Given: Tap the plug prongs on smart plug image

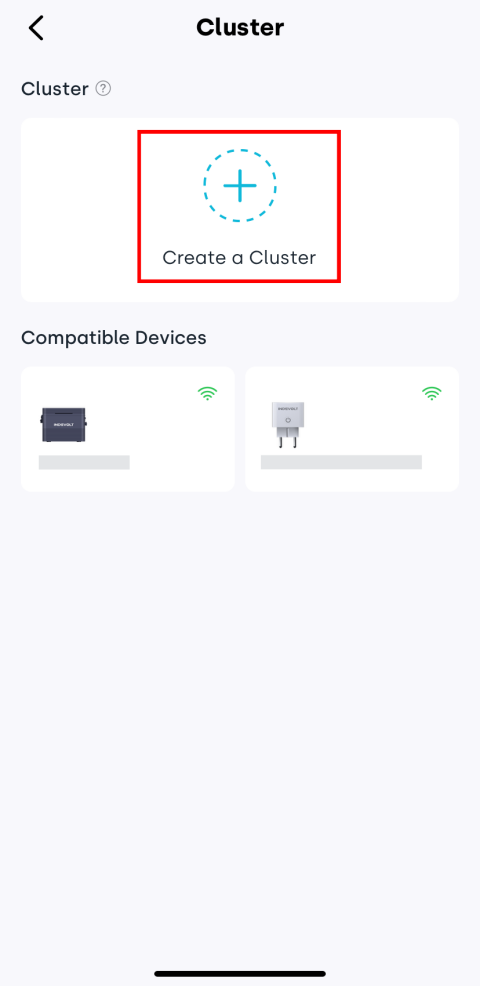Looking at the screenshot, I should pyautogui.click(x=287, y=441).
